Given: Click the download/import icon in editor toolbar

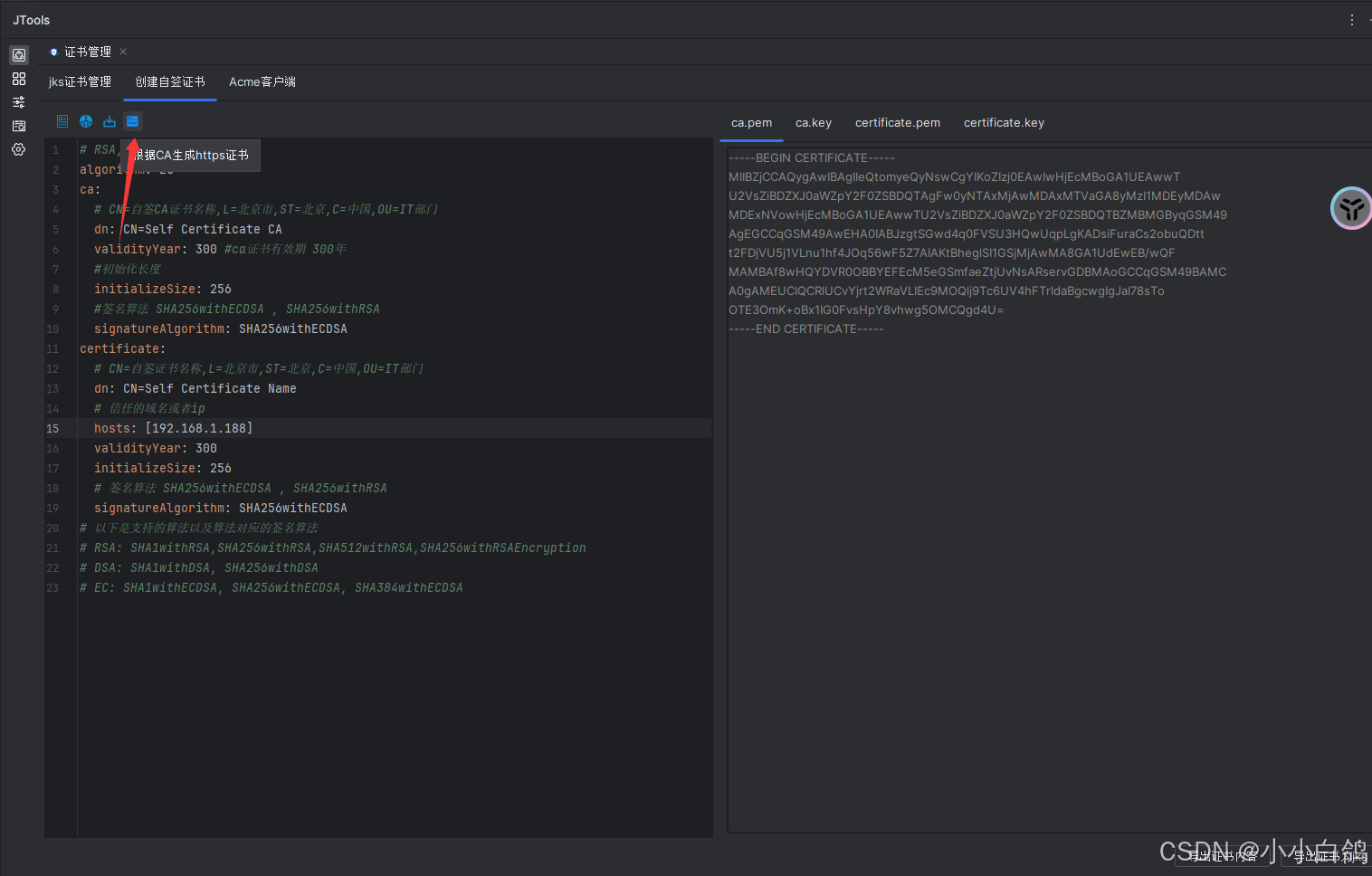Looking at the screenshot, I should [x=110, y=121].
